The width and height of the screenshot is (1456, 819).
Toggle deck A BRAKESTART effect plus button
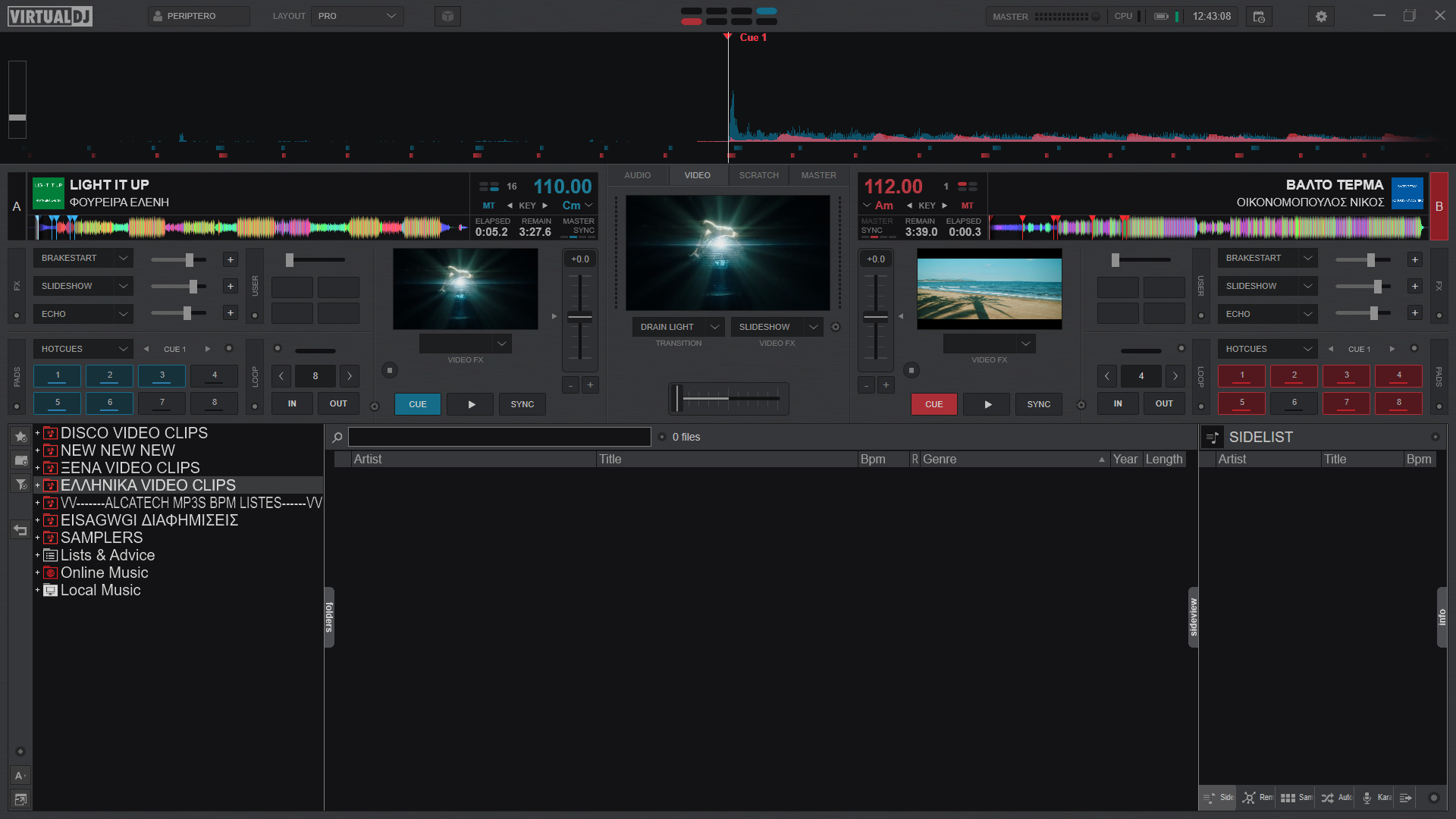(231, 259)
